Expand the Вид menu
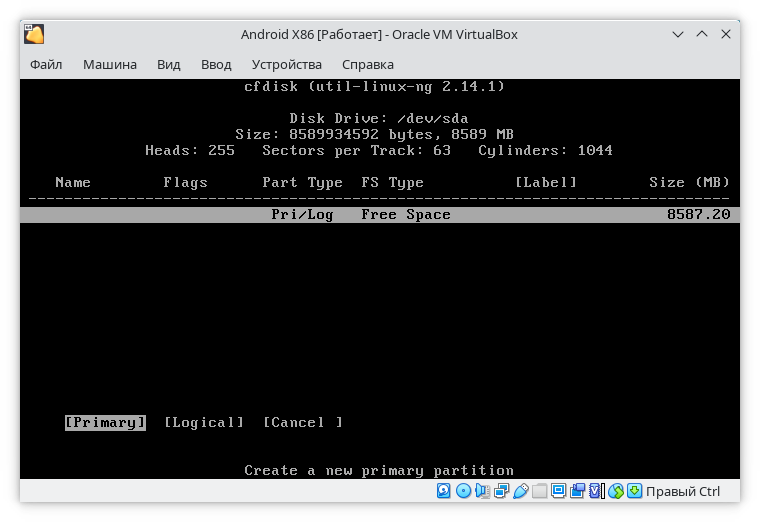Viewport: 760px width, 522px height. (168, 65)
